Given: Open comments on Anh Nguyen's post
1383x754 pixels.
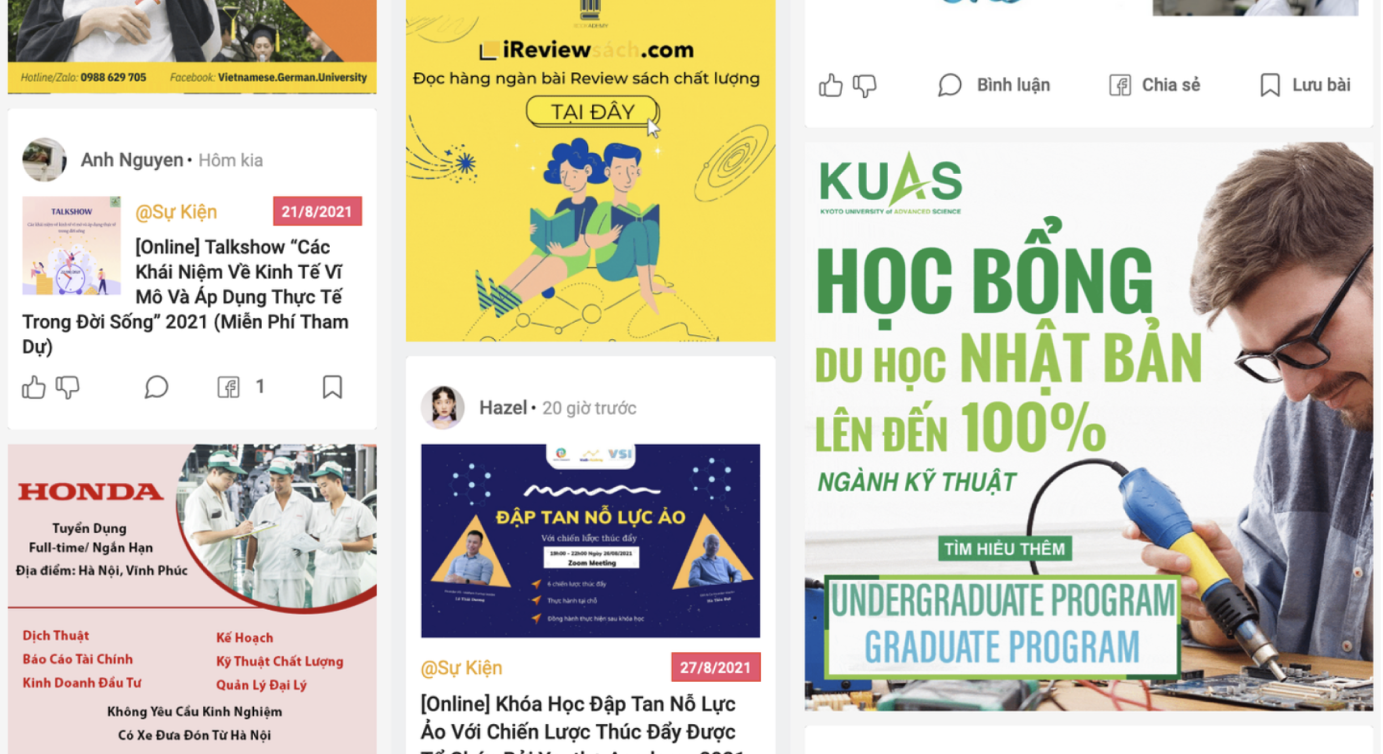Looking at the screenshot, I should click(156, 387).
